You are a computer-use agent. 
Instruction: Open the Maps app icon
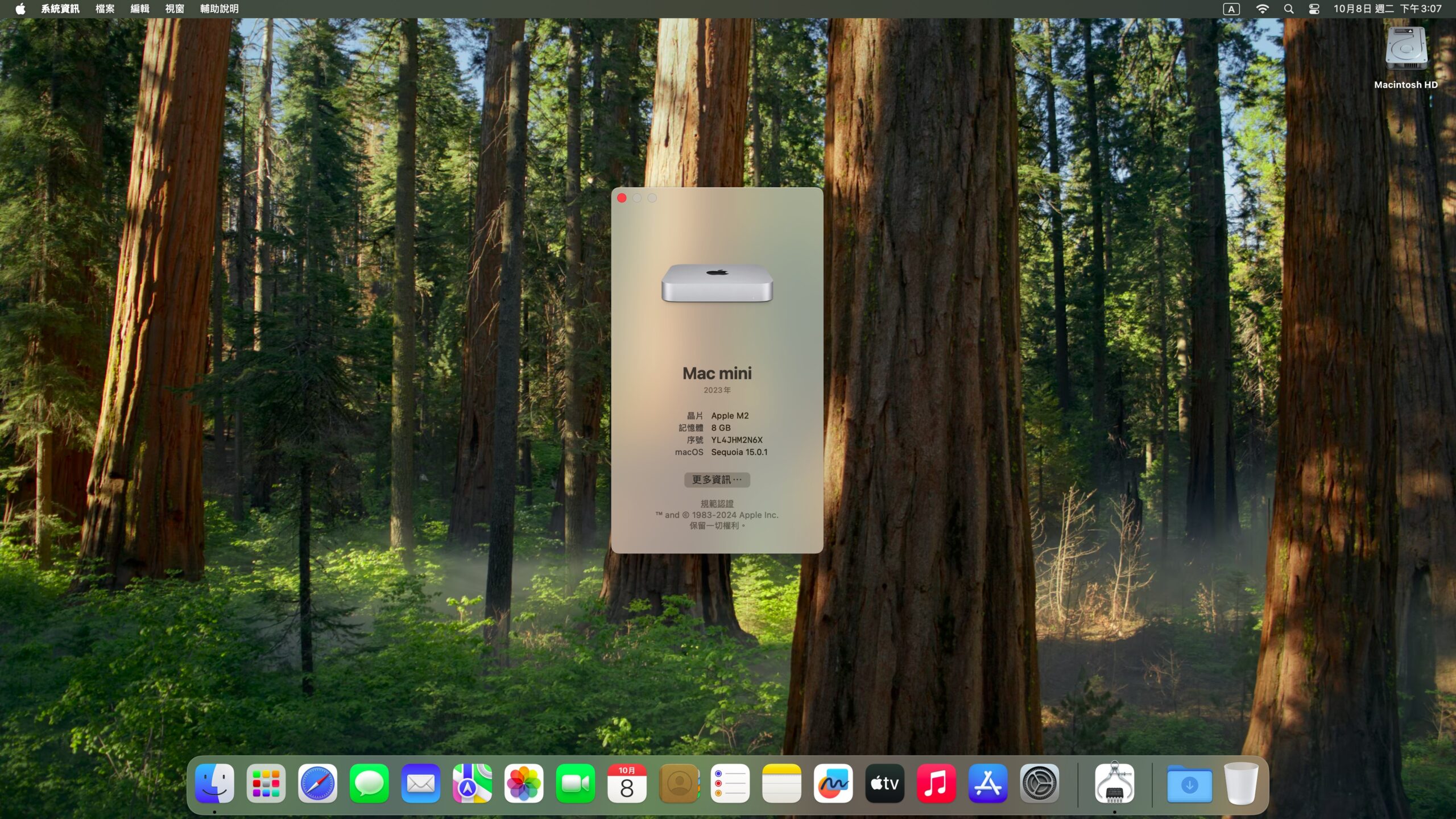point(472,784)
